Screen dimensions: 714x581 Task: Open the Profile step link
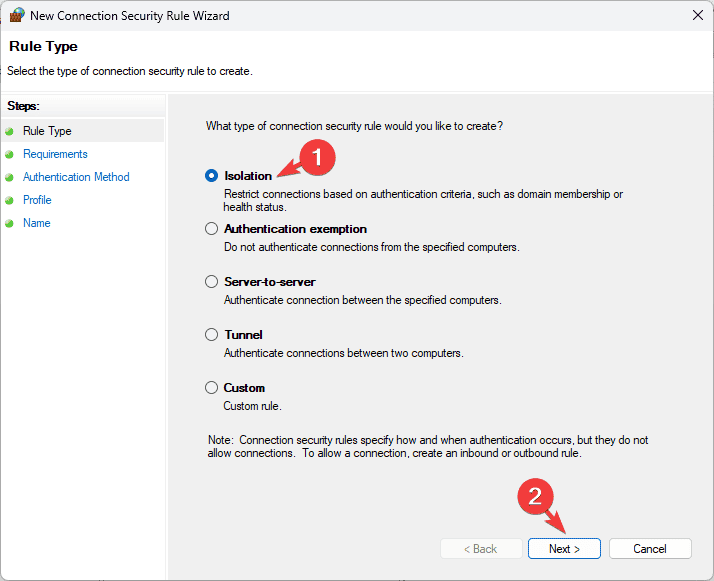[x=37, y=200]
